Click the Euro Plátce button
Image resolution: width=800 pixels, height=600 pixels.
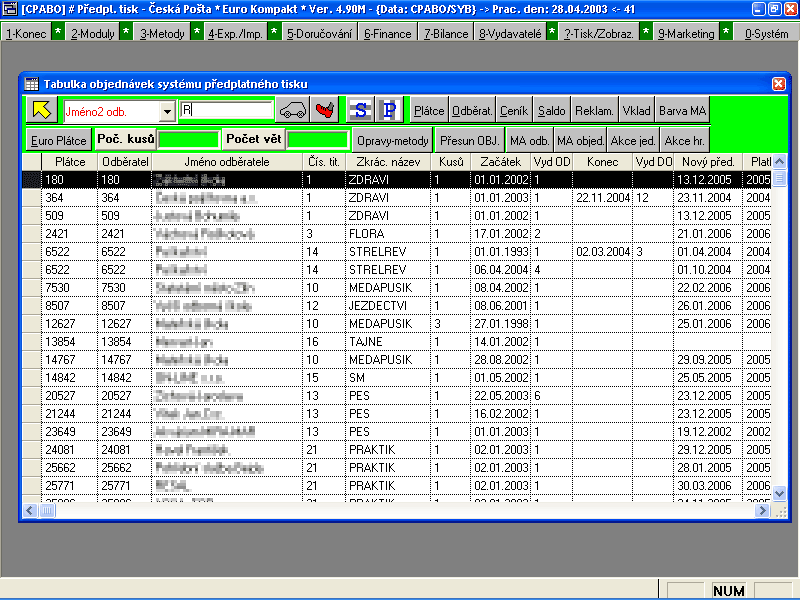point(58,140)
